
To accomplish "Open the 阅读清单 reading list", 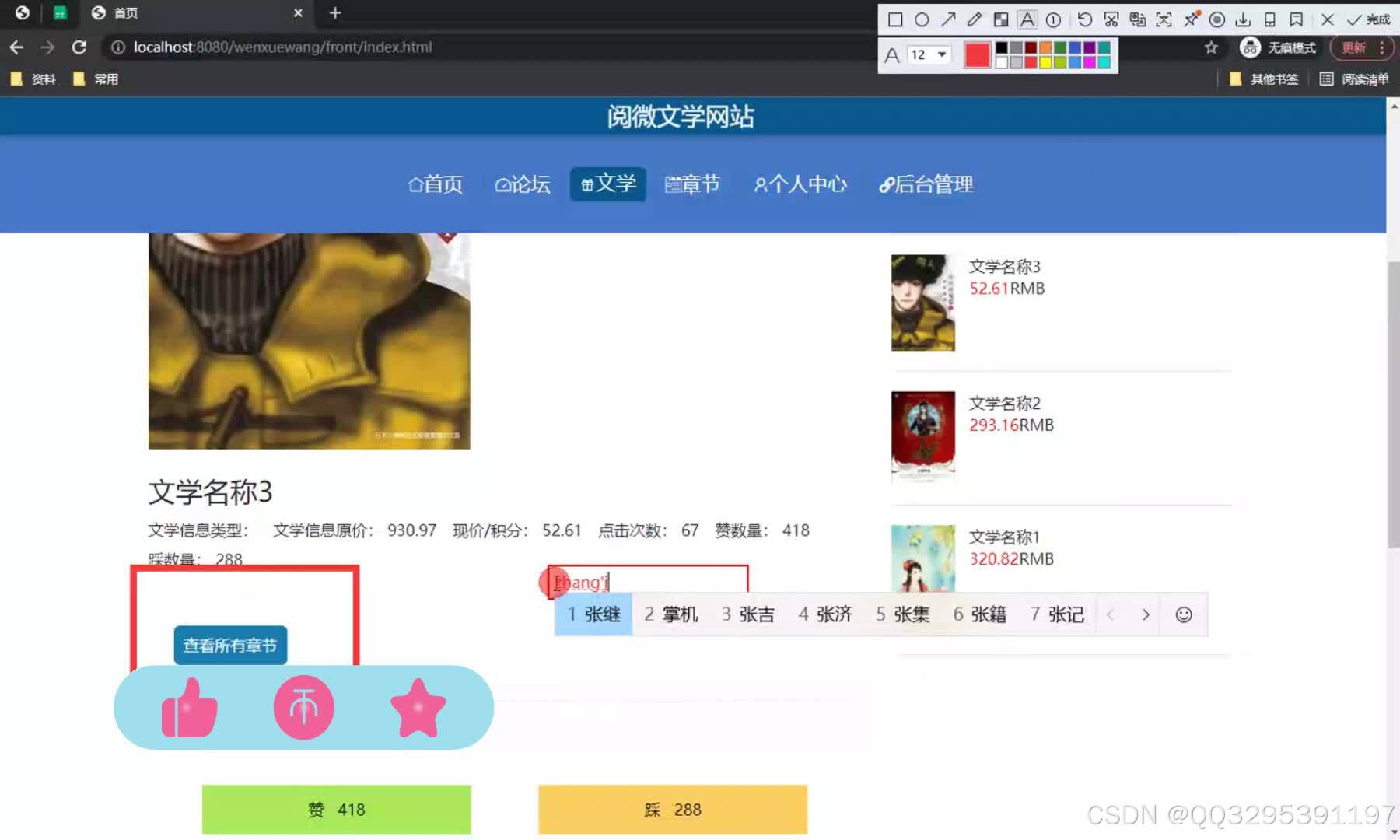I will [x=1354, y=79].
